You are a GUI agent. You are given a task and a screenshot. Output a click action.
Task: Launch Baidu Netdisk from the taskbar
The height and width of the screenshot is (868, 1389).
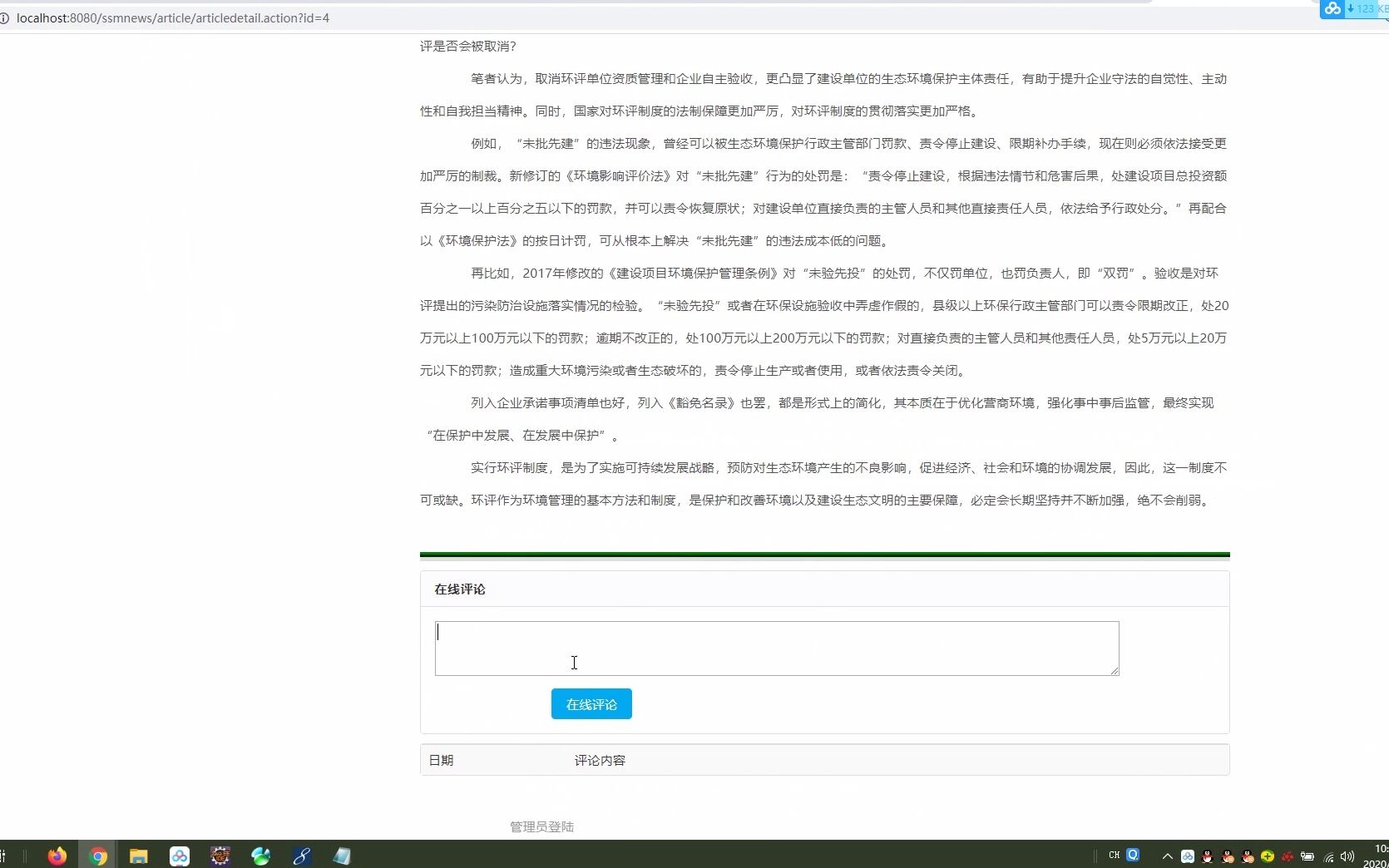coord(180,856)
